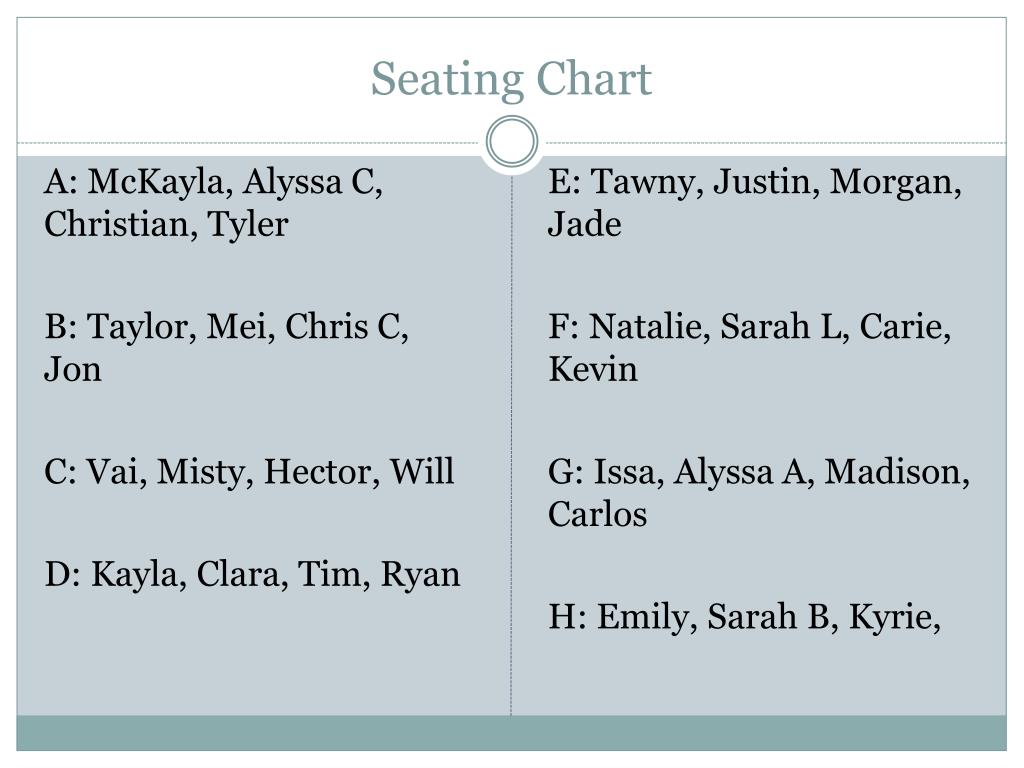Select group C: Vai, Misty, Hector, Will
1024x768 pixels.
pos(249,472)
